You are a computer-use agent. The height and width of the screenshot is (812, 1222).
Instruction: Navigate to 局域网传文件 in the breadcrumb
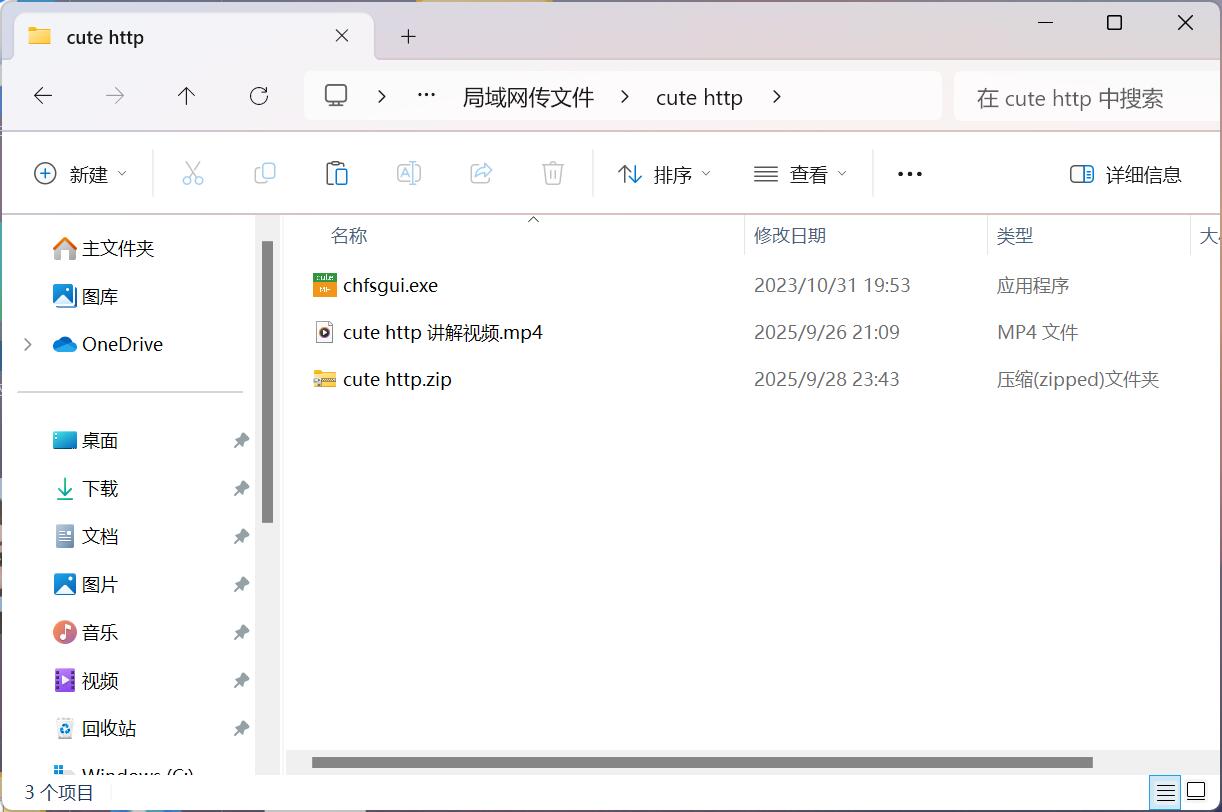point(528,97)
